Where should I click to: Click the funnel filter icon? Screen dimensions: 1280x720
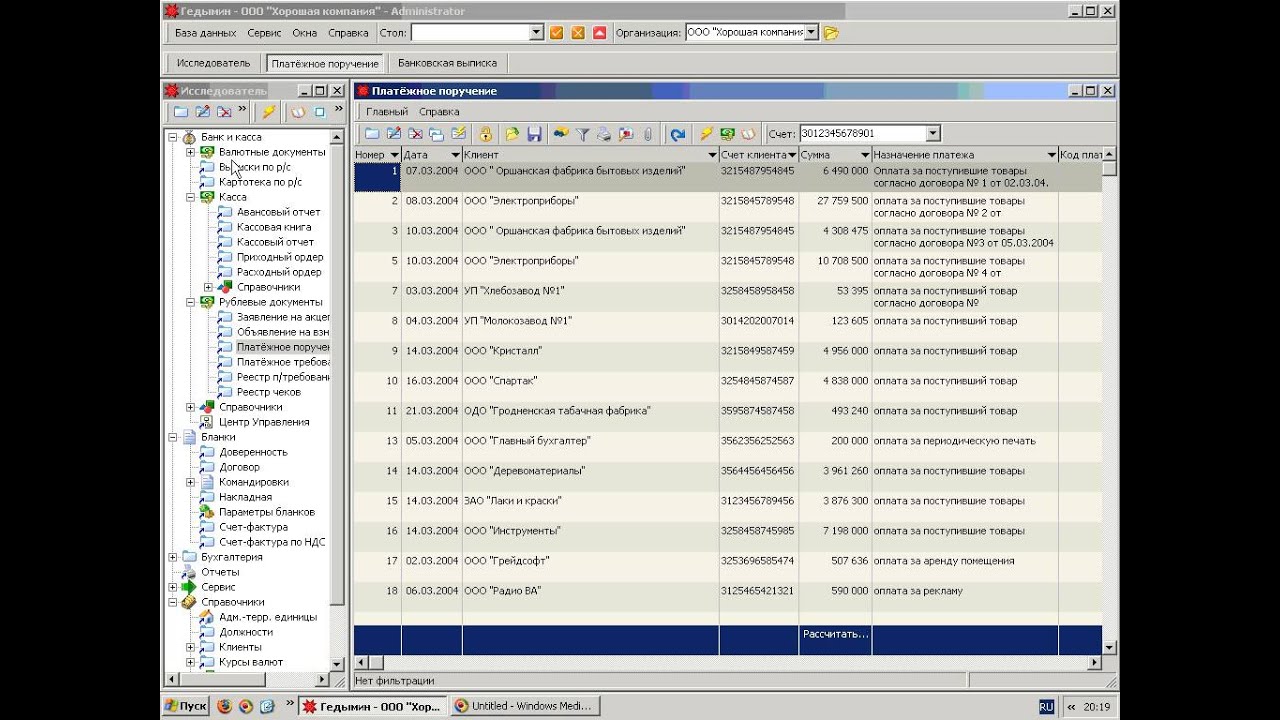click(583, 134)
